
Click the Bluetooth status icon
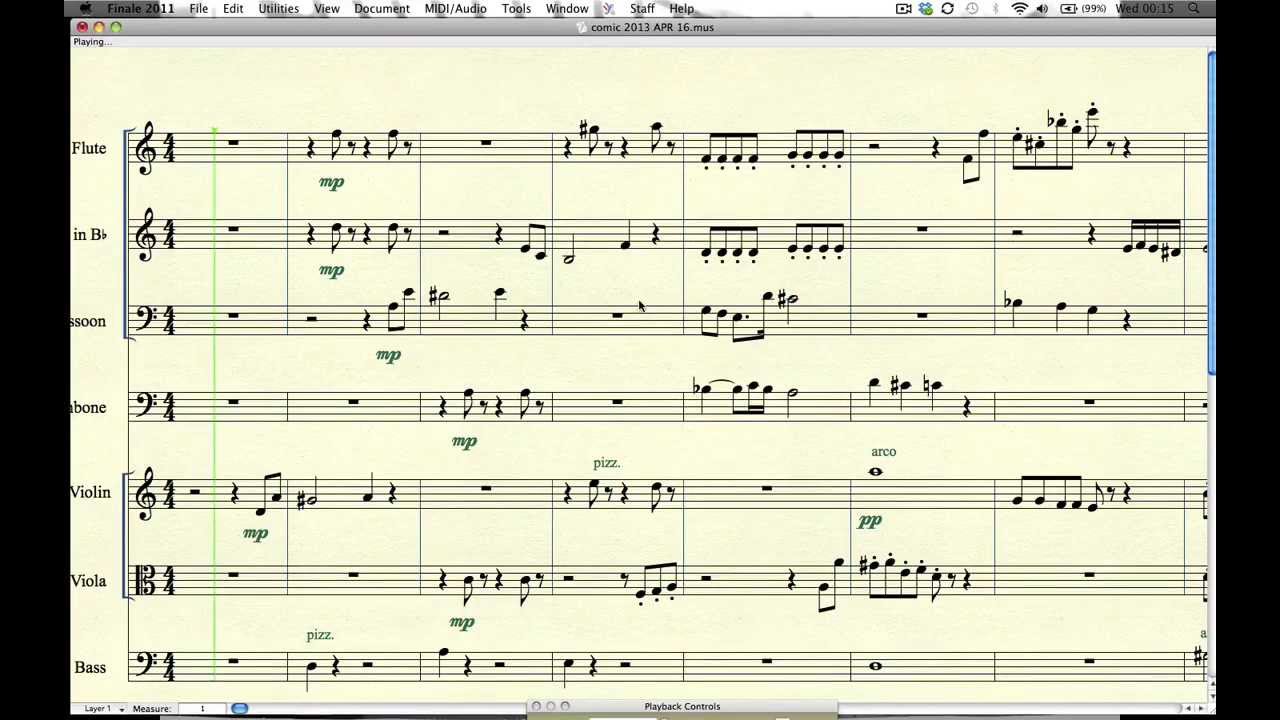996,9
